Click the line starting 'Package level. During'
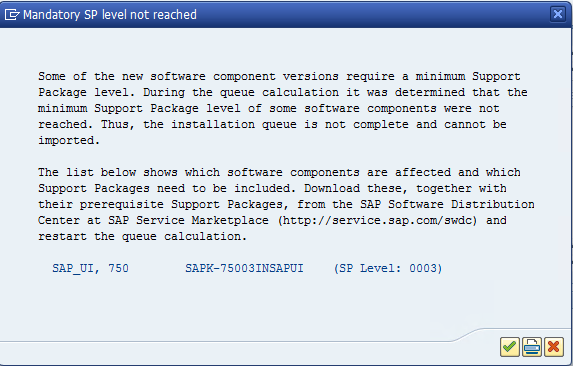573x366 pixels. (x=283, y=92)
